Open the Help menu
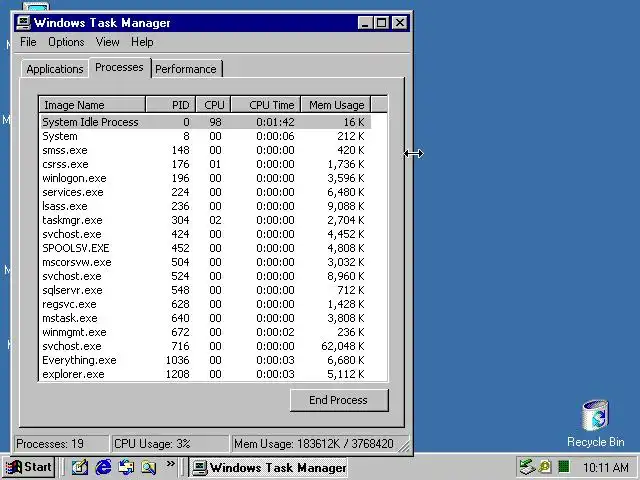This screenshot has height=480, width=640. pyautogui.click(x=142, y=42)
